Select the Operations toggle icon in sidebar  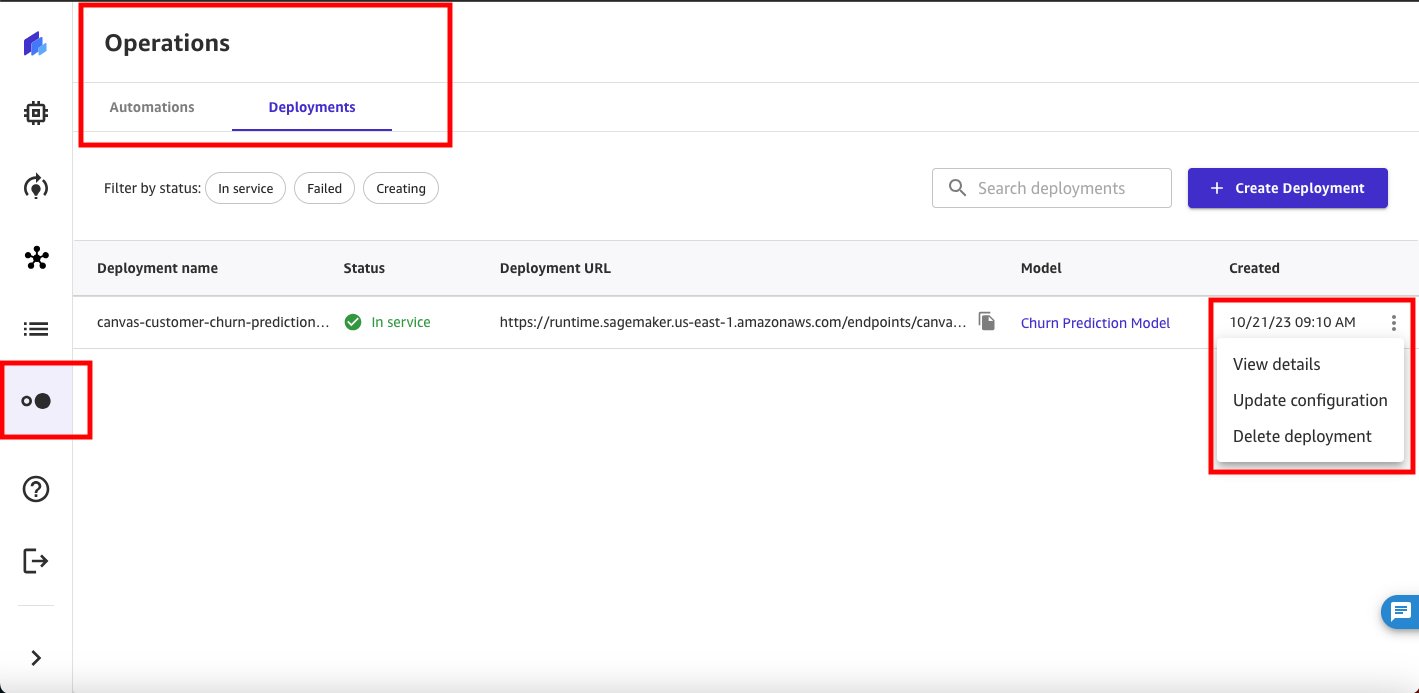tap(36, 401)
